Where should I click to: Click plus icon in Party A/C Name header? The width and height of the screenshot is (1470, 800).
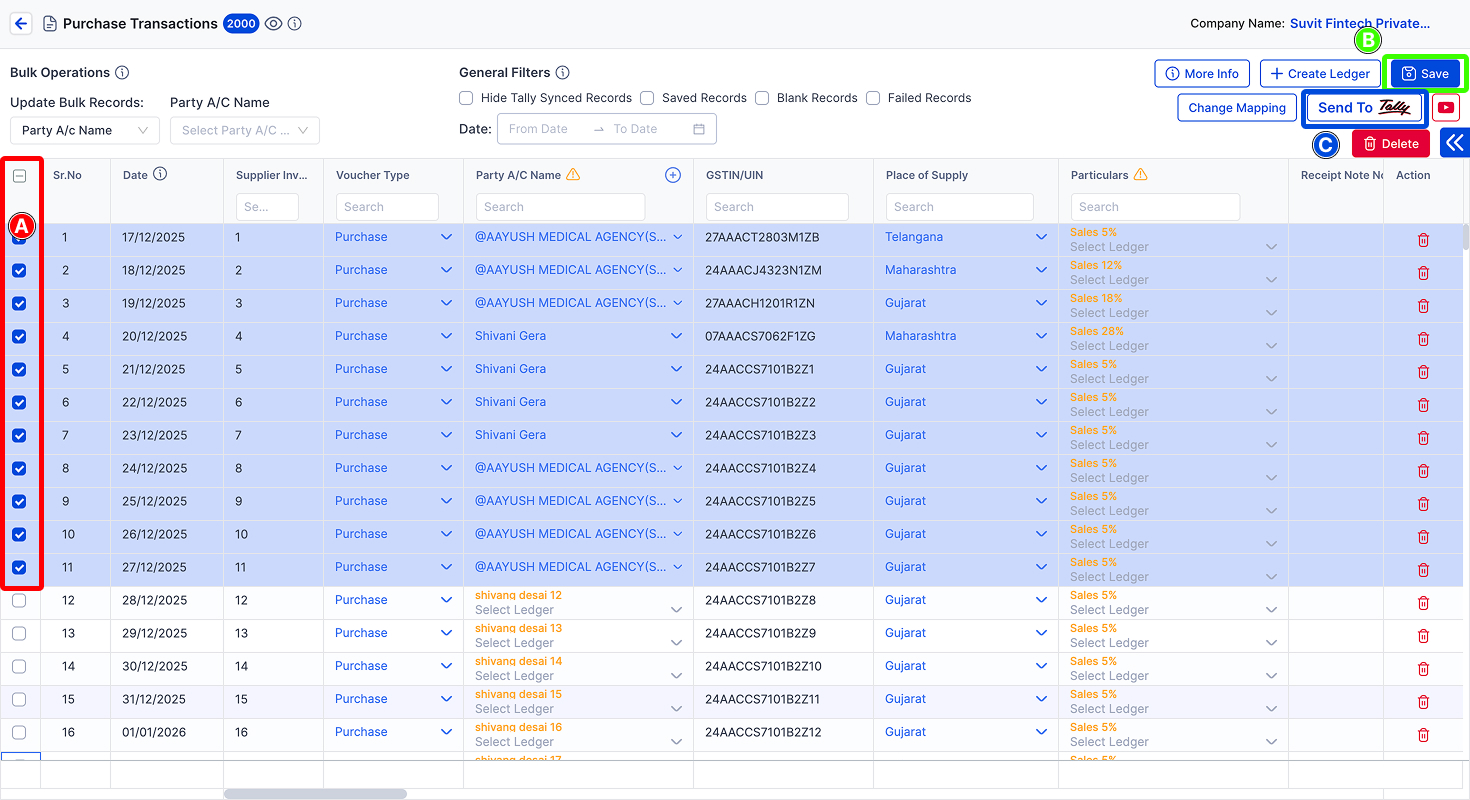tap(673, 175)
